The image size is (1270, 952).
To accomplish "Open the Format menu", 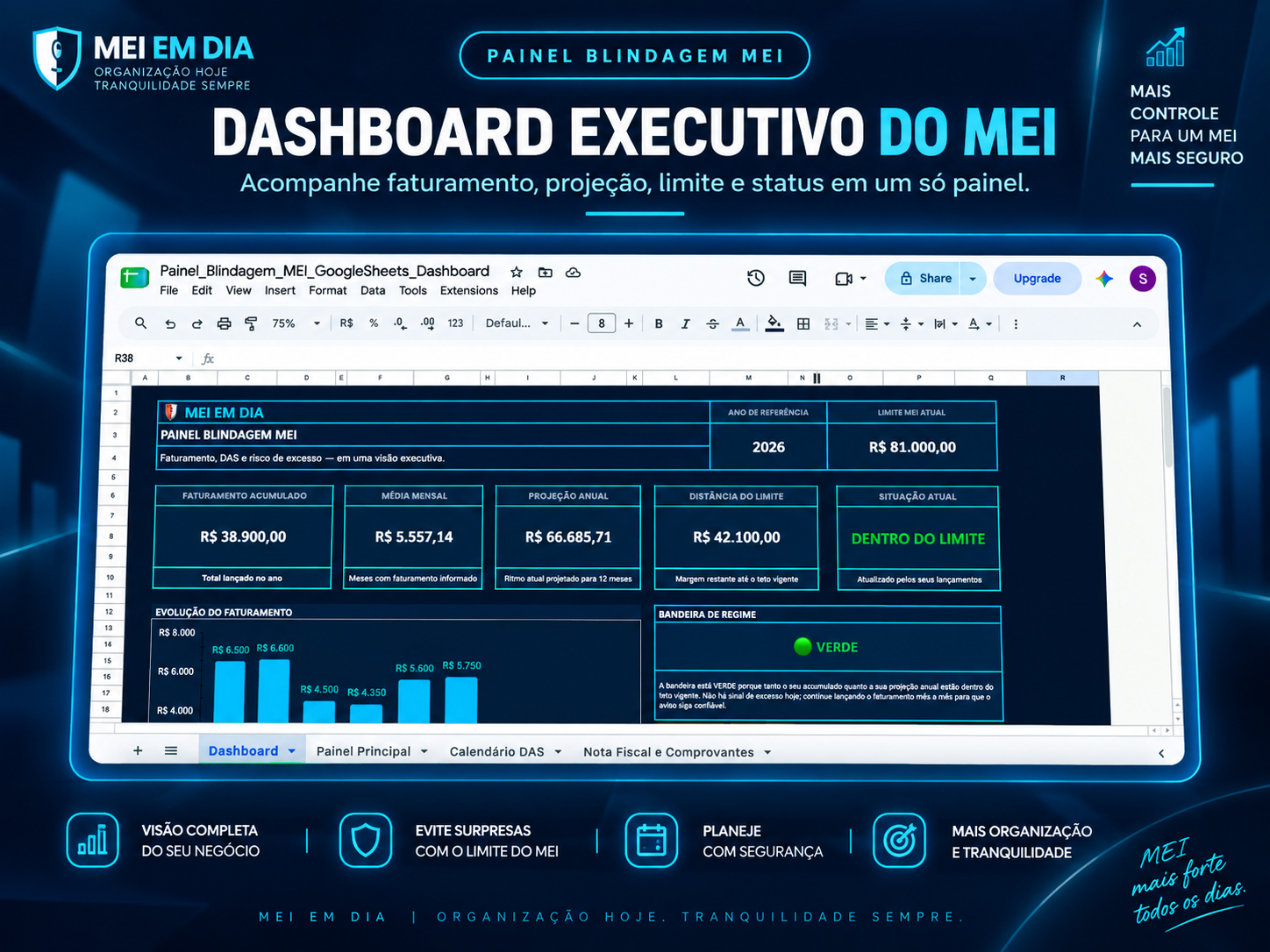I will 327,291.
